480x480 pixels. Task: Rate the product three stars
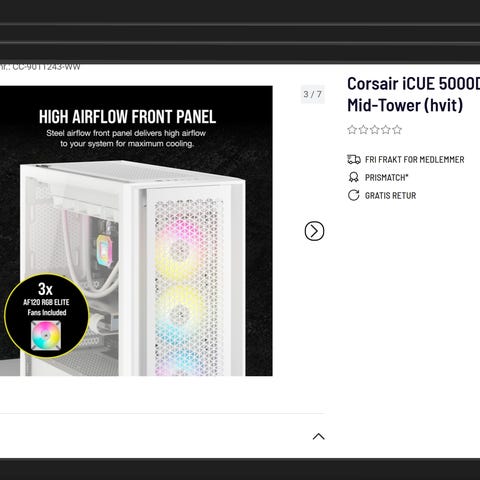click(x=375, y=129)
